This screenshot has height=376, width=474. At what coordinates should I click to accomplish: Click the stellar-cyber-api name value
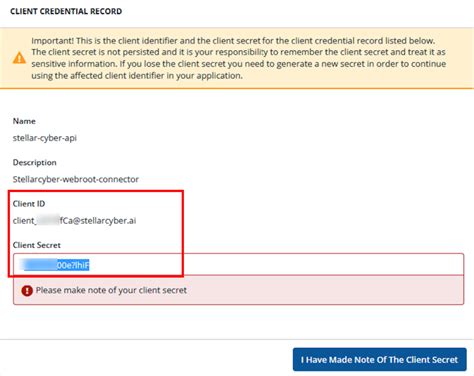(x=45, y=138)
